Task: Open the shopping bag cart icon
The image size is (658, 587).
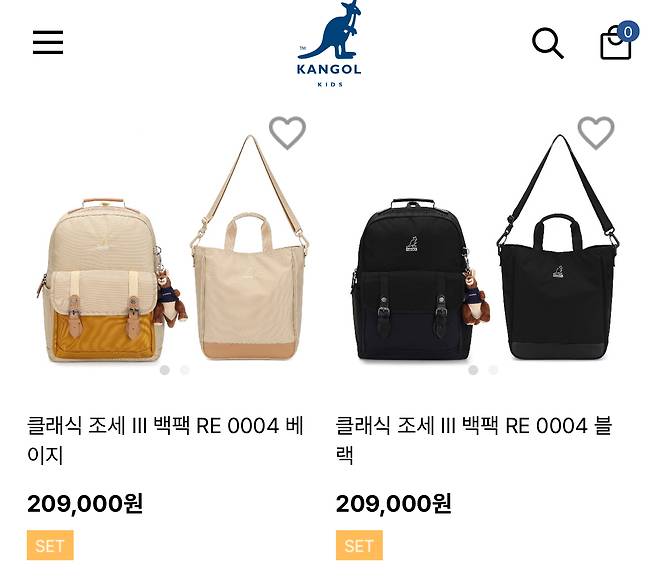Action: point(616,44)
